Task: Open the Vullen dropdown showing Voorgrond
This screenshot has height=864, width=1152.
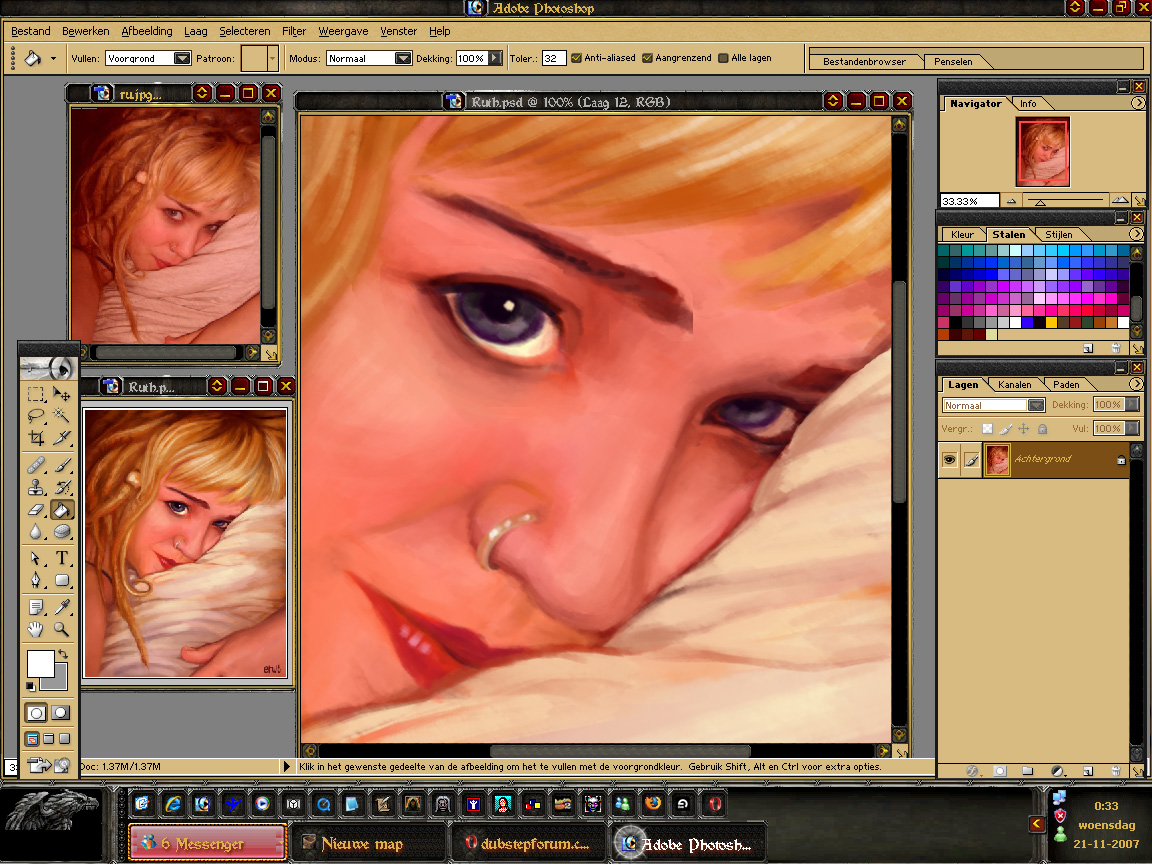Action: pos(182,58)
